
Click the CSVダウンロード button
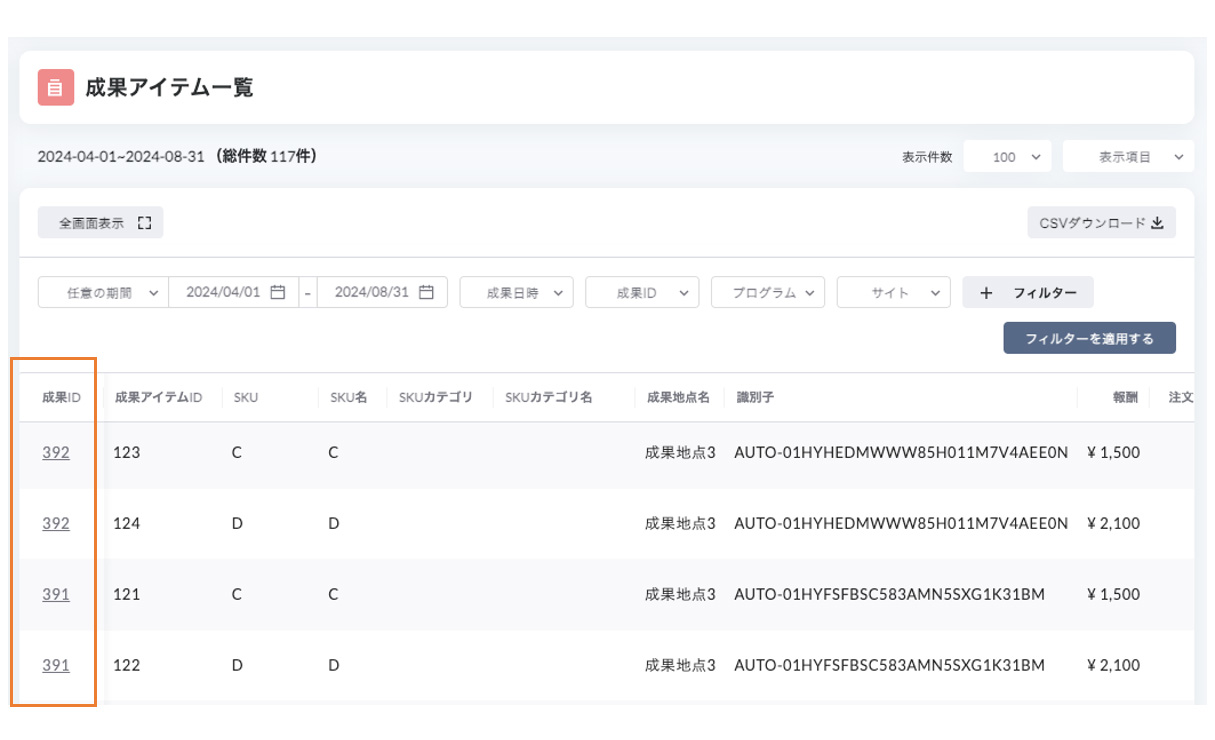[1101, 223]
